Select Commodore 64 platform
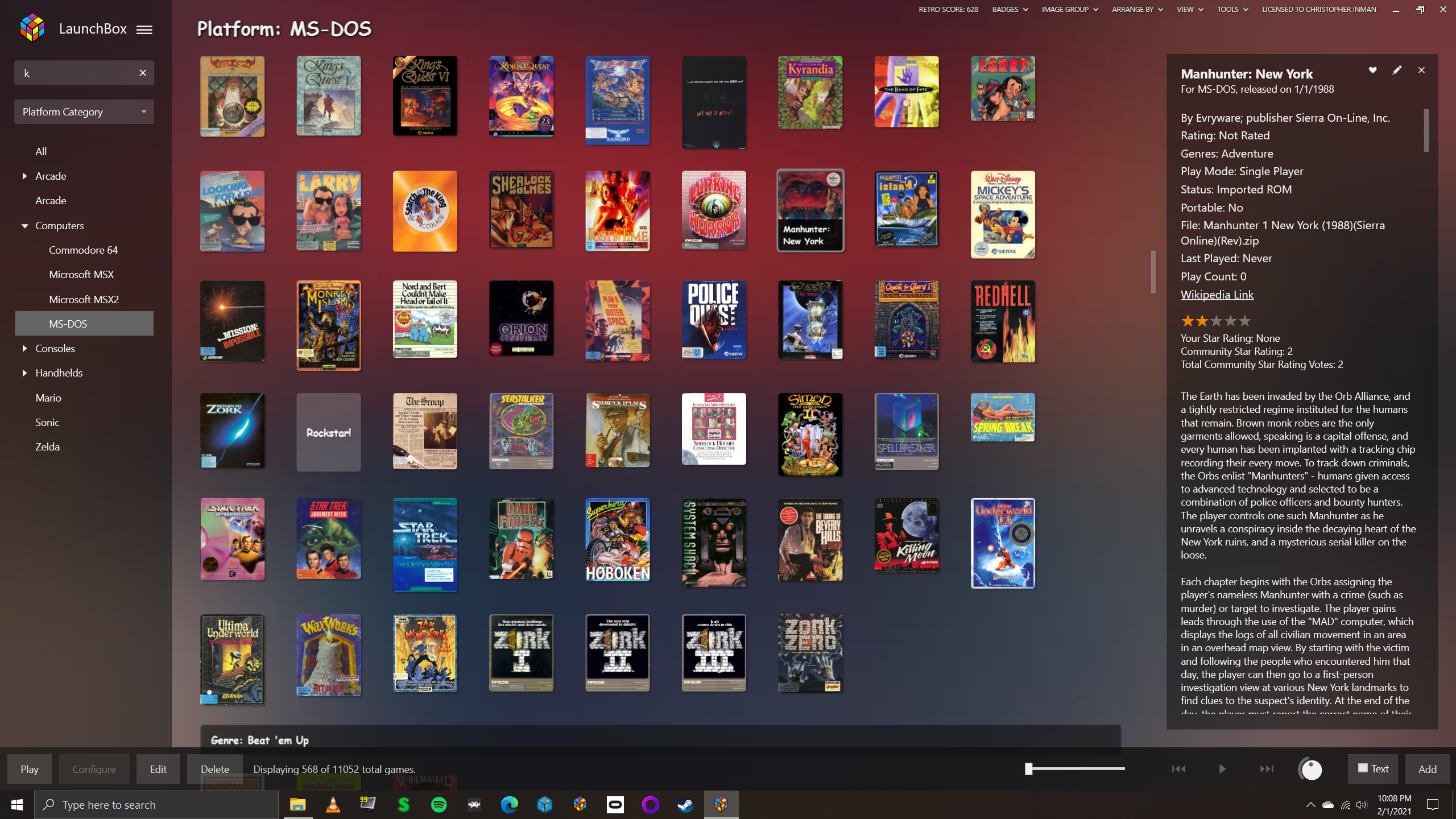Image resolution: width=1456 pixels, height=819 pixels. point(84,250)
